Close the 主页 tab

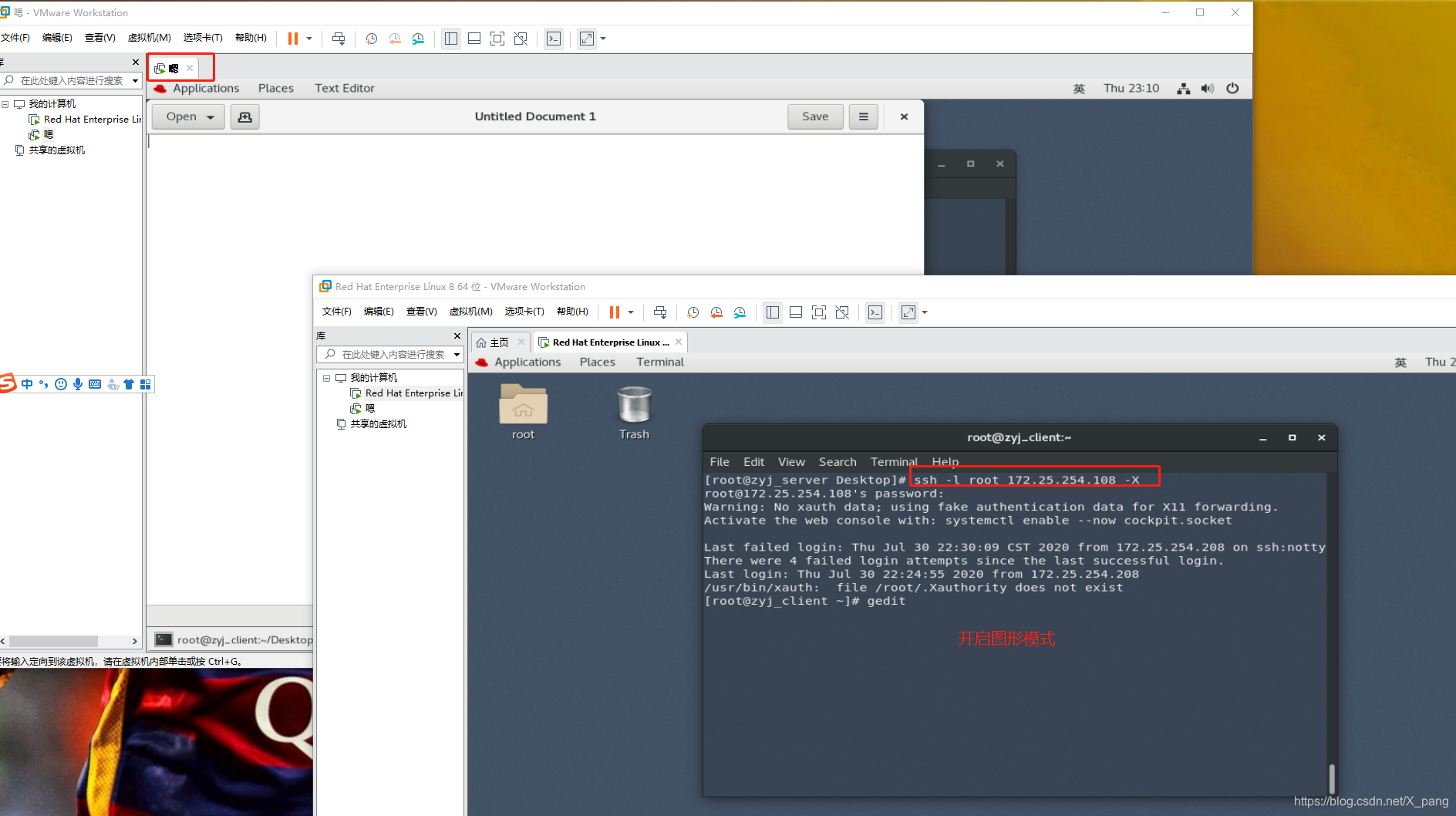[x=521, y=342]
